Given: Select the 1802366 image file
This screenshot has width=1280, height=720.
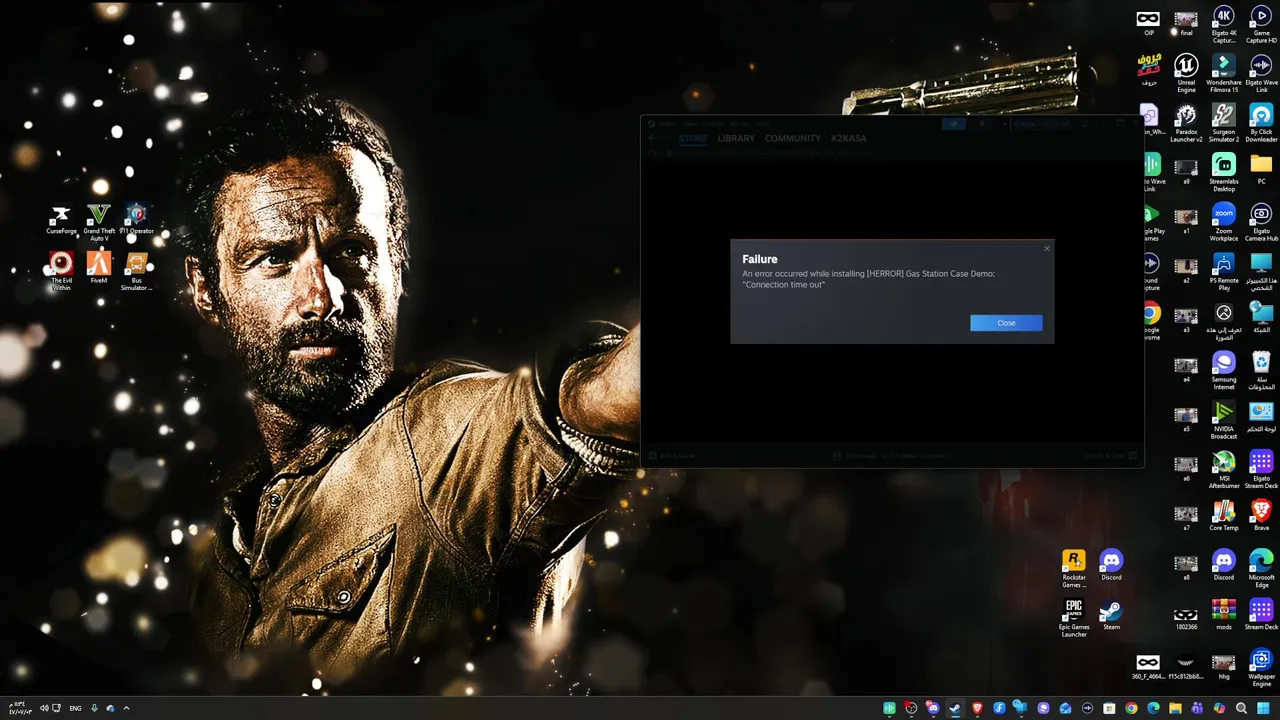Looking at the screenshot, I should point(1186,617).
